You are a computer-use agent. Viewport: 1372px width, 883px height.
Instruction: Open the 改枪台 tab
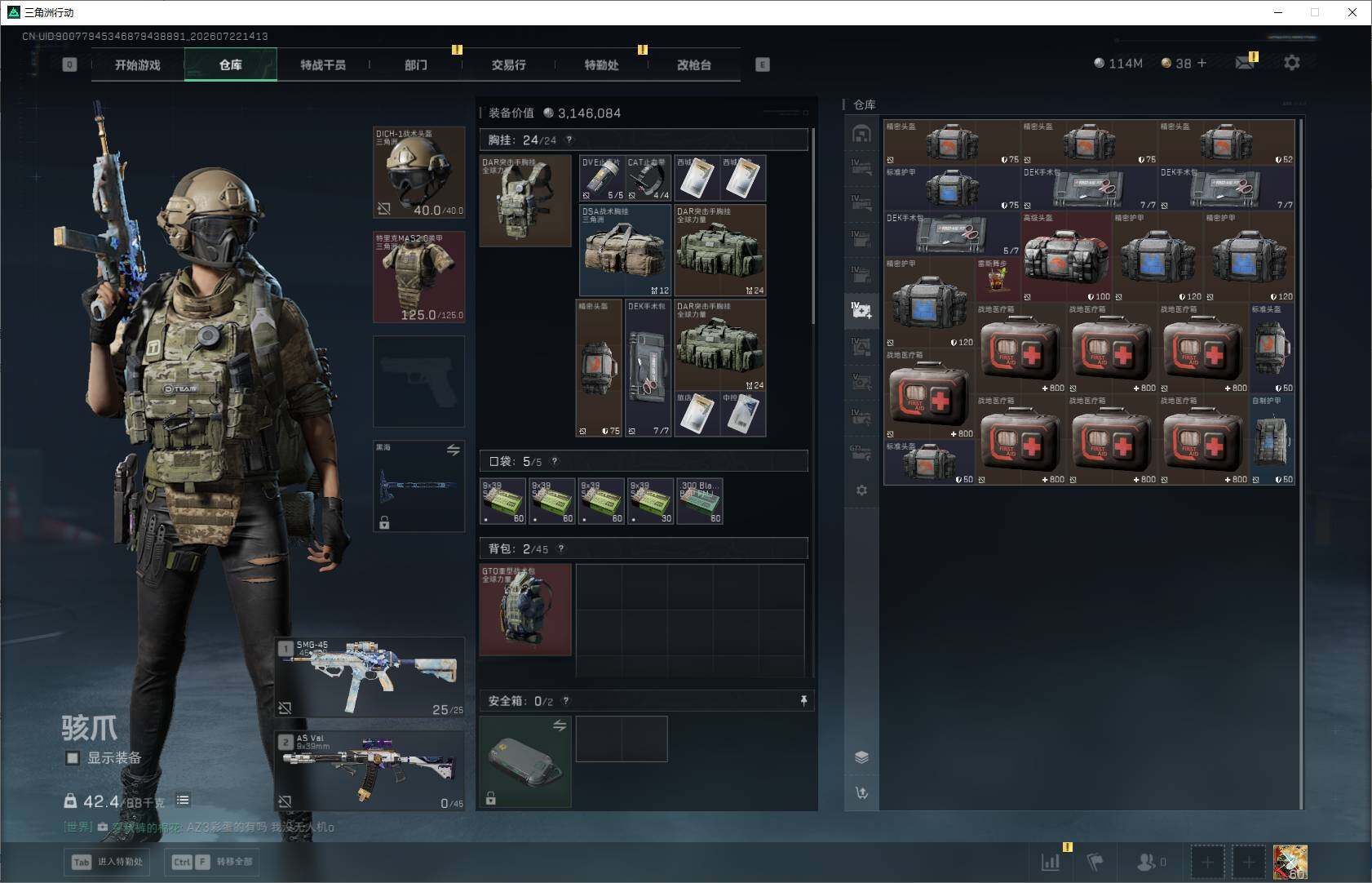(x=694, y=64)
